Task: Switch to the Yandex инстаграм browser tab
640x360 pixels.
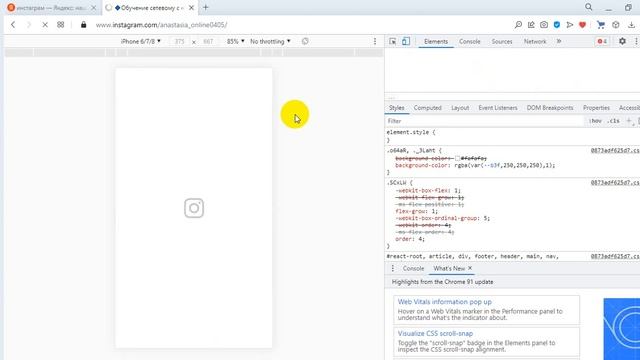Action: point(51,8)
